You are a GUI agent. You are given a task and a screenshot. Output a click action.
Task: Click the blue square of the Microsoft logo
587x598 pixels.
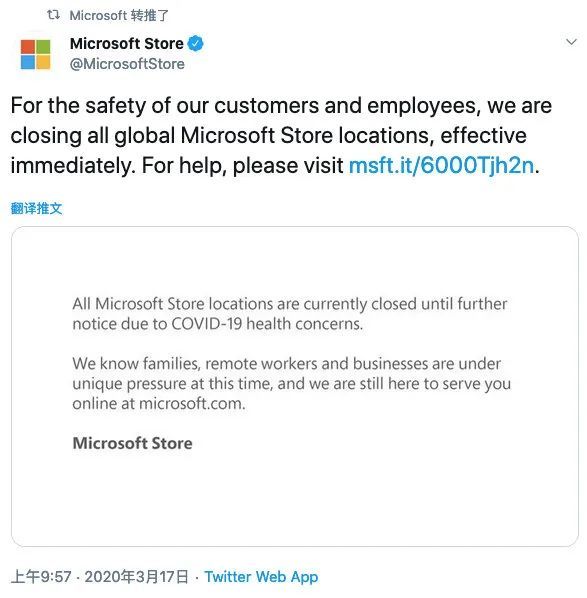[27, 62]
